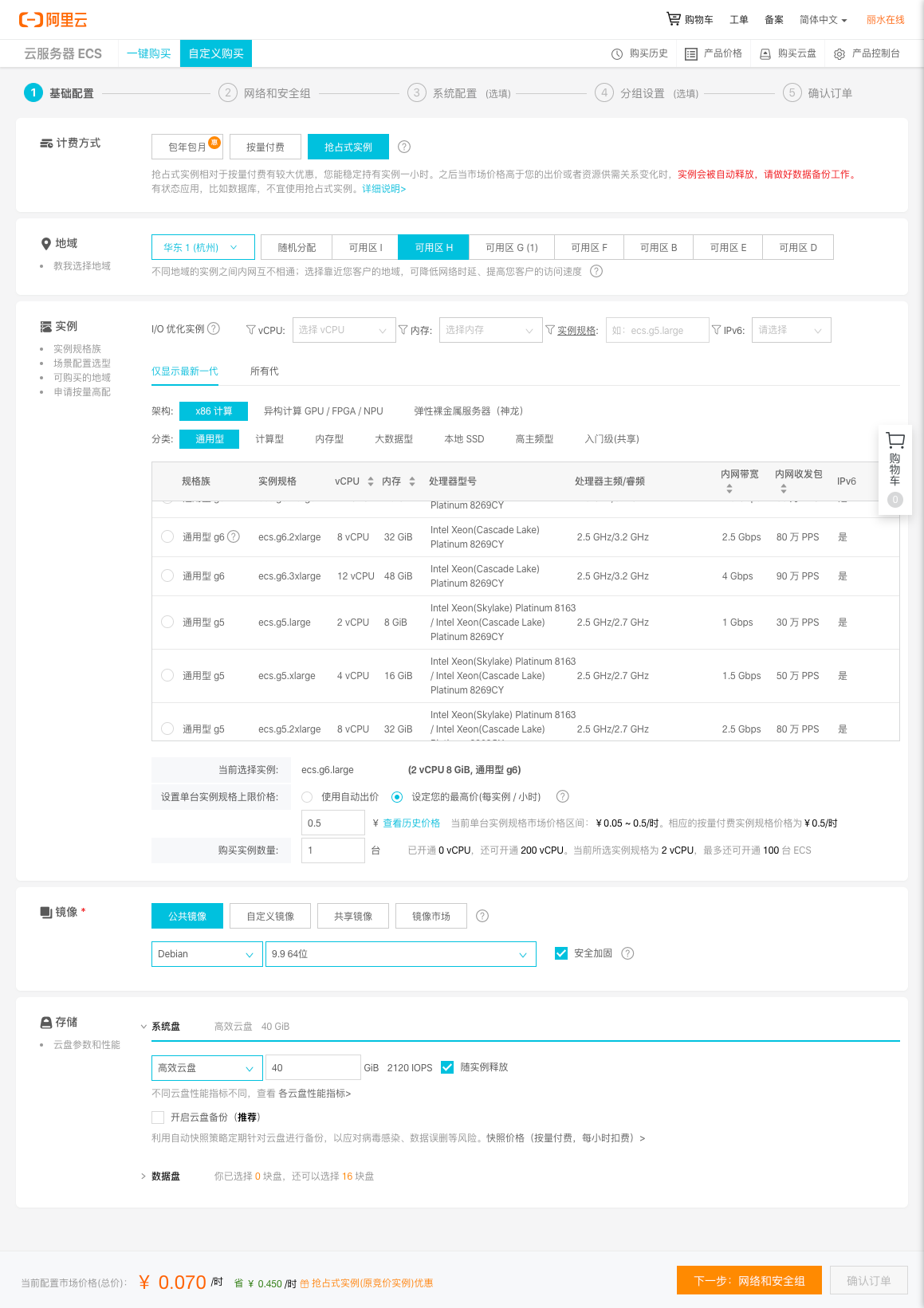This screenshot has height=1308, width=924.
Task: Switch to 一键购买 tab
Action: [149, 53]
